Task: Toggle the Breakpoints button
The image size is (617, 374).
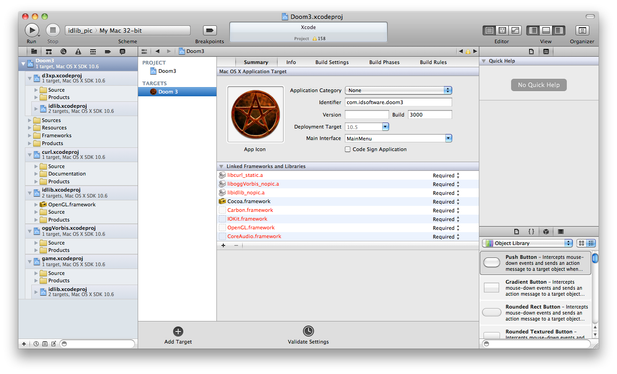Action: coord(209,30)
